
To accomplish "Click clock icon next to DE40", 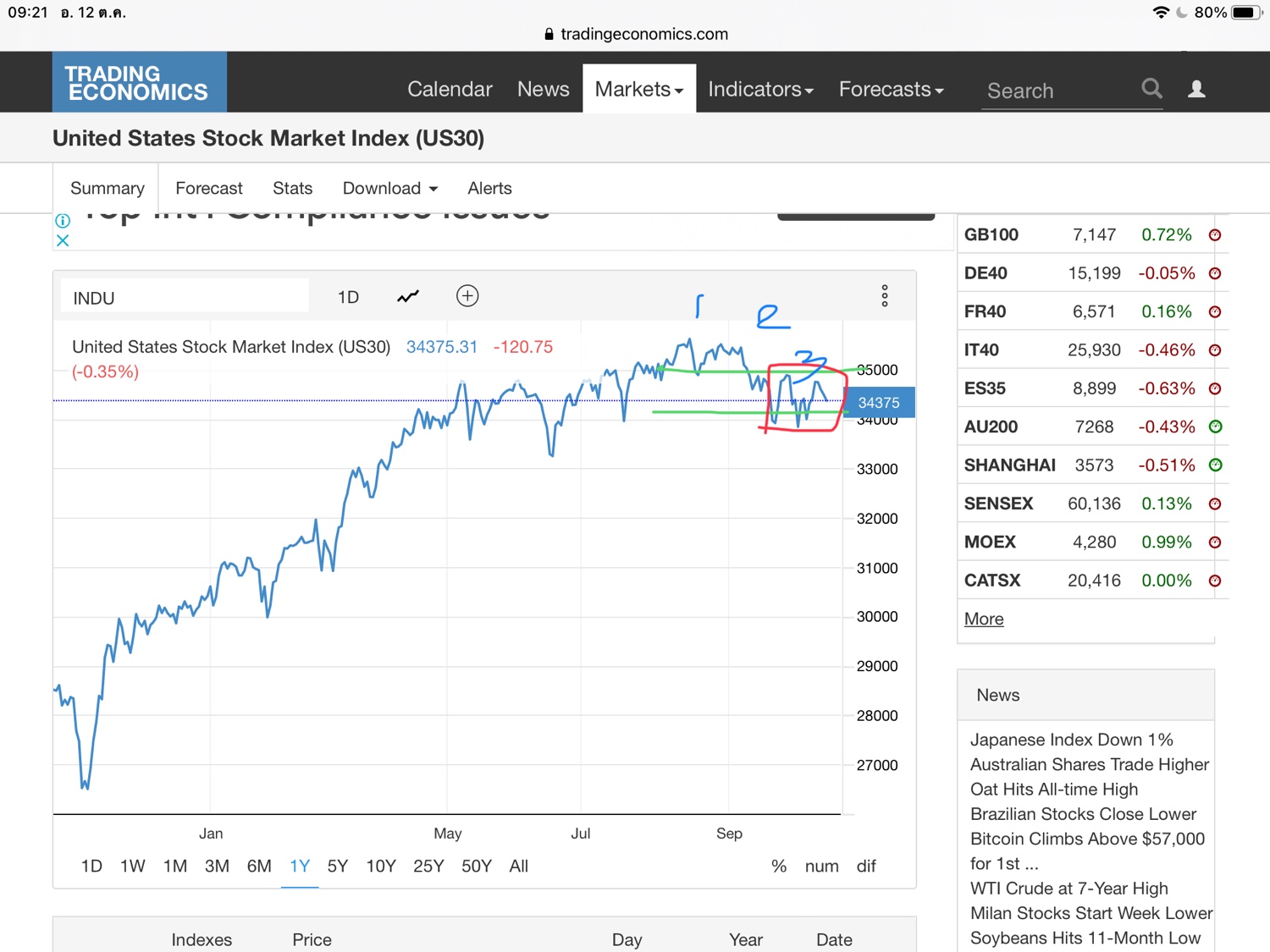I will click(x=1215, y=273).
